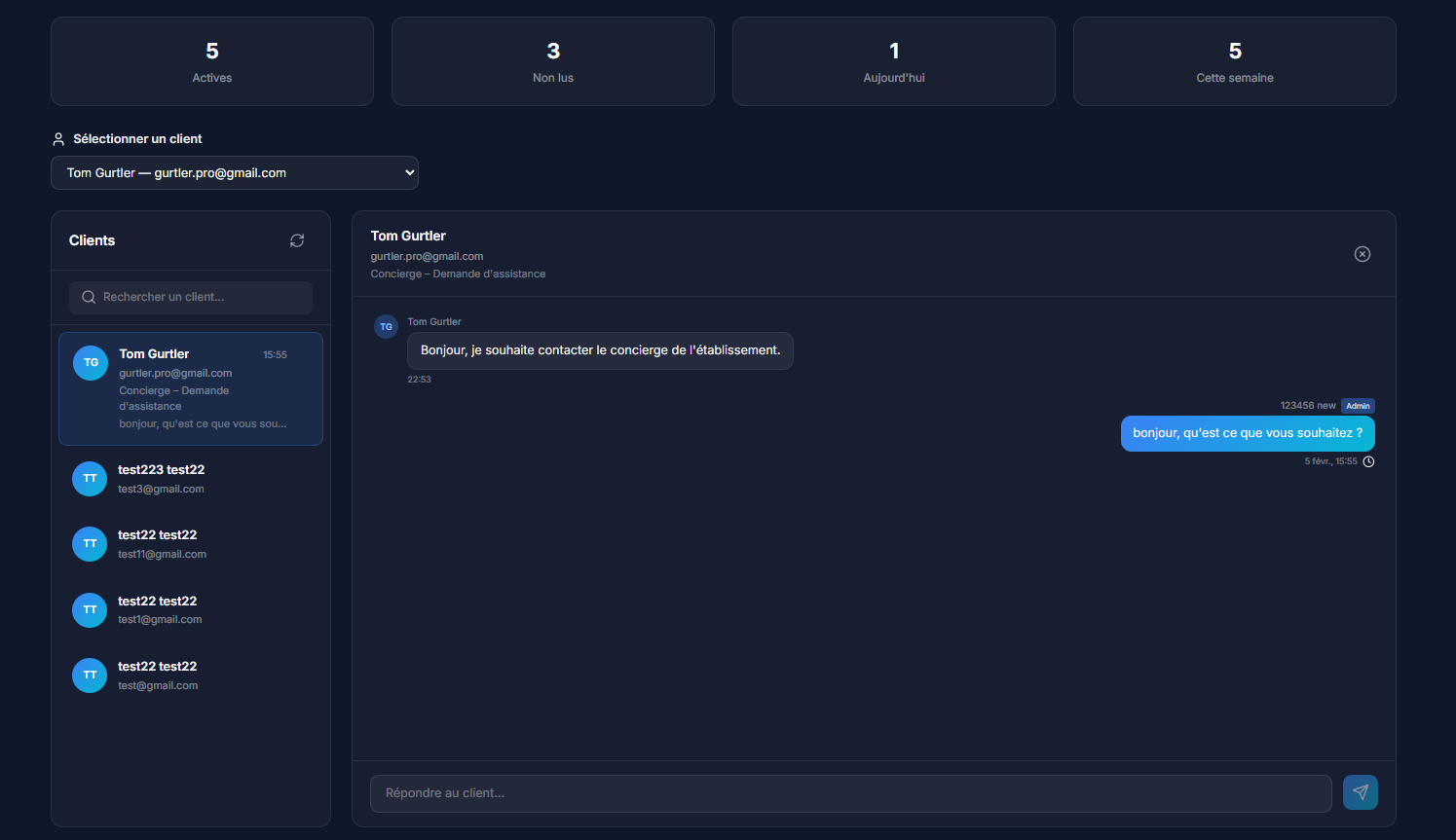The image size is (1456, 840).
Task: Click the TG avatar in the chat message
Action: tap(387, 327)
